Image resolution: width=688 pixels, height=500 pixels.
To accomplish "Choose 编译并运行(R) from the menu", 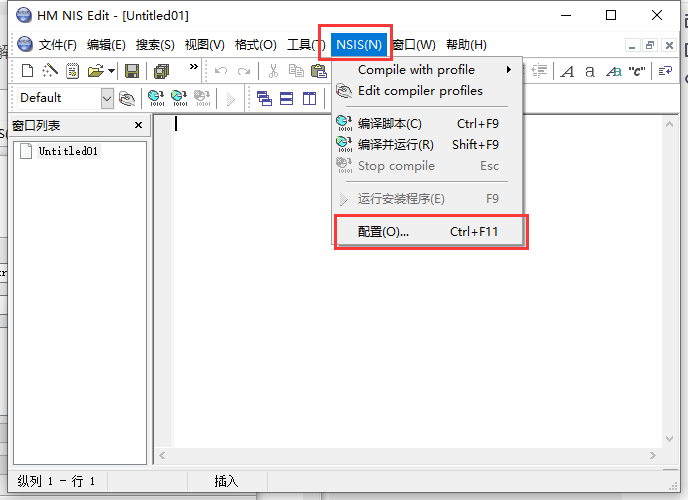I will tap(427, 145).
